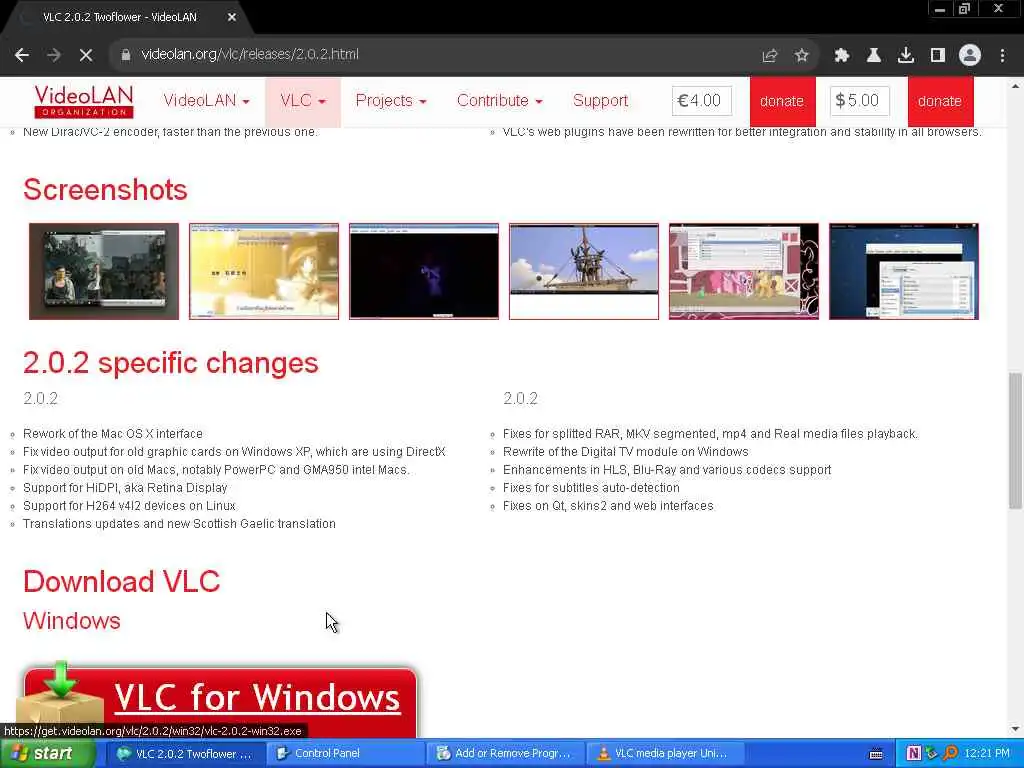Click the Windows subheading
The width and height of the screenshot is (1024, 768).
(x=72, y=620)
